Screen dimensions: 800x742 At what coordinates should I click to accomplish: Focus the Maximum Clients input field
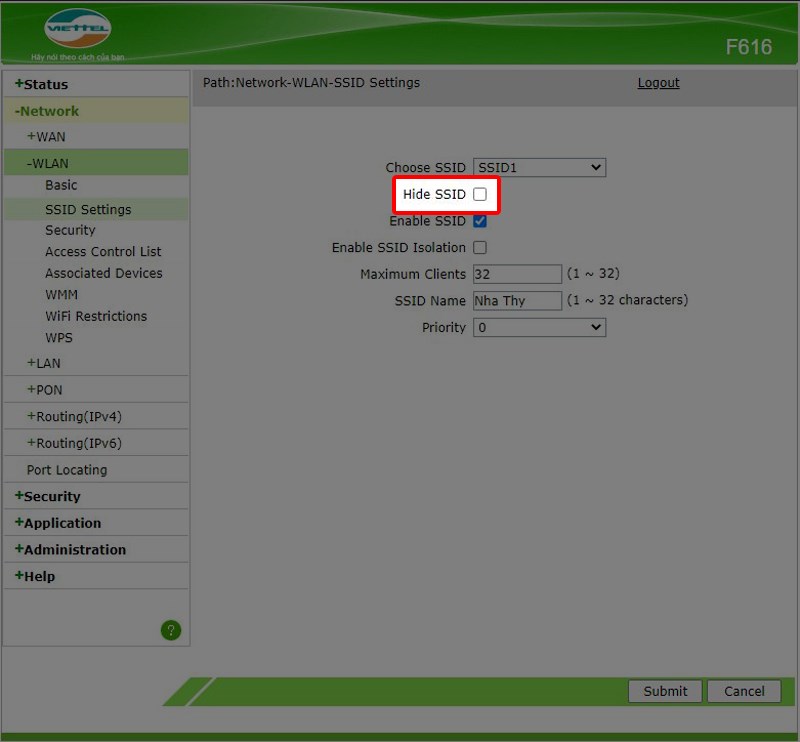[517, 274]
